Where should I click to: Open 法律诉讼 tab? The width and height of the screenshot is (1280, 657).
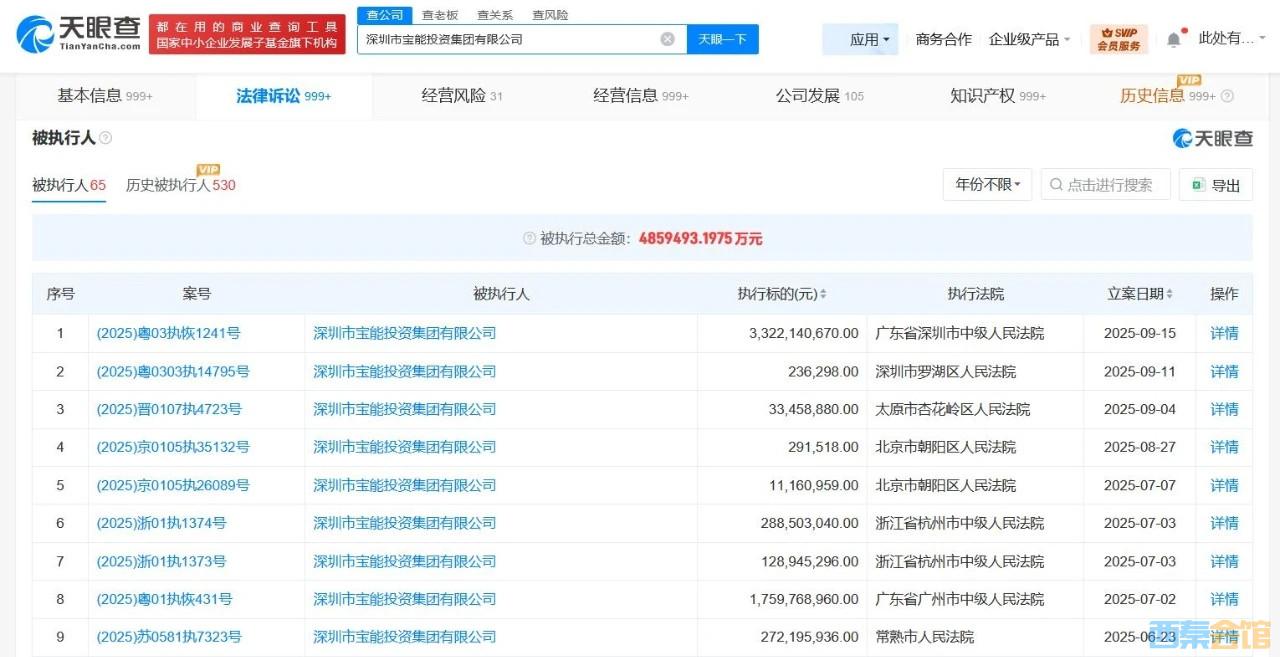point(284,96)
